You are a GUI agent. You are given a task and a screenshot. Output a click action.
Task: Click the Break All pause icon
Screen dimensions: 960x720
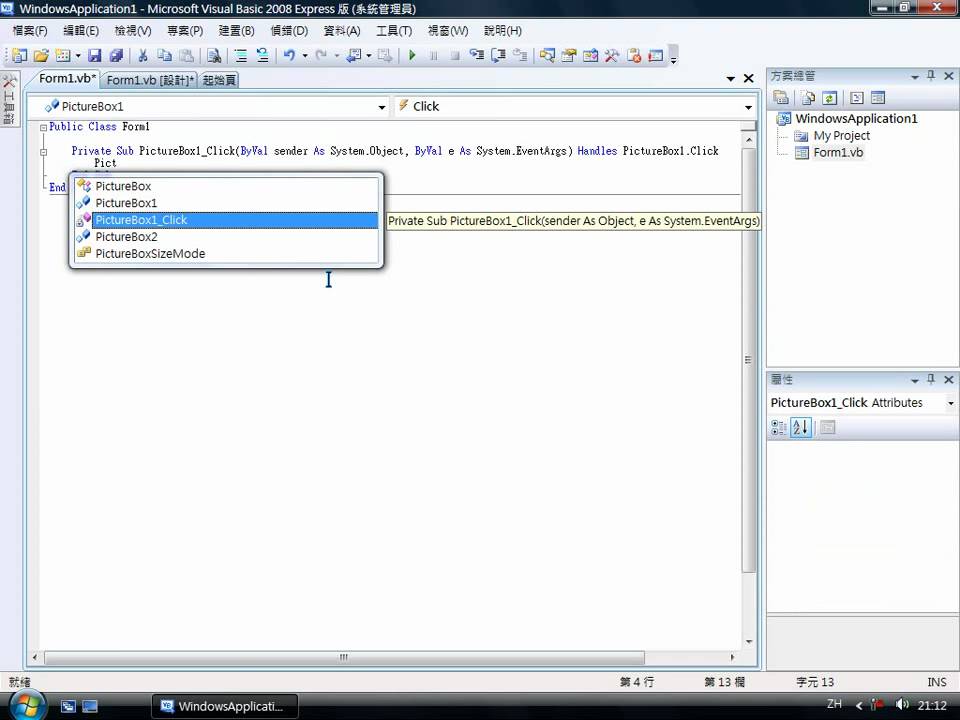(x=433, y=56)
